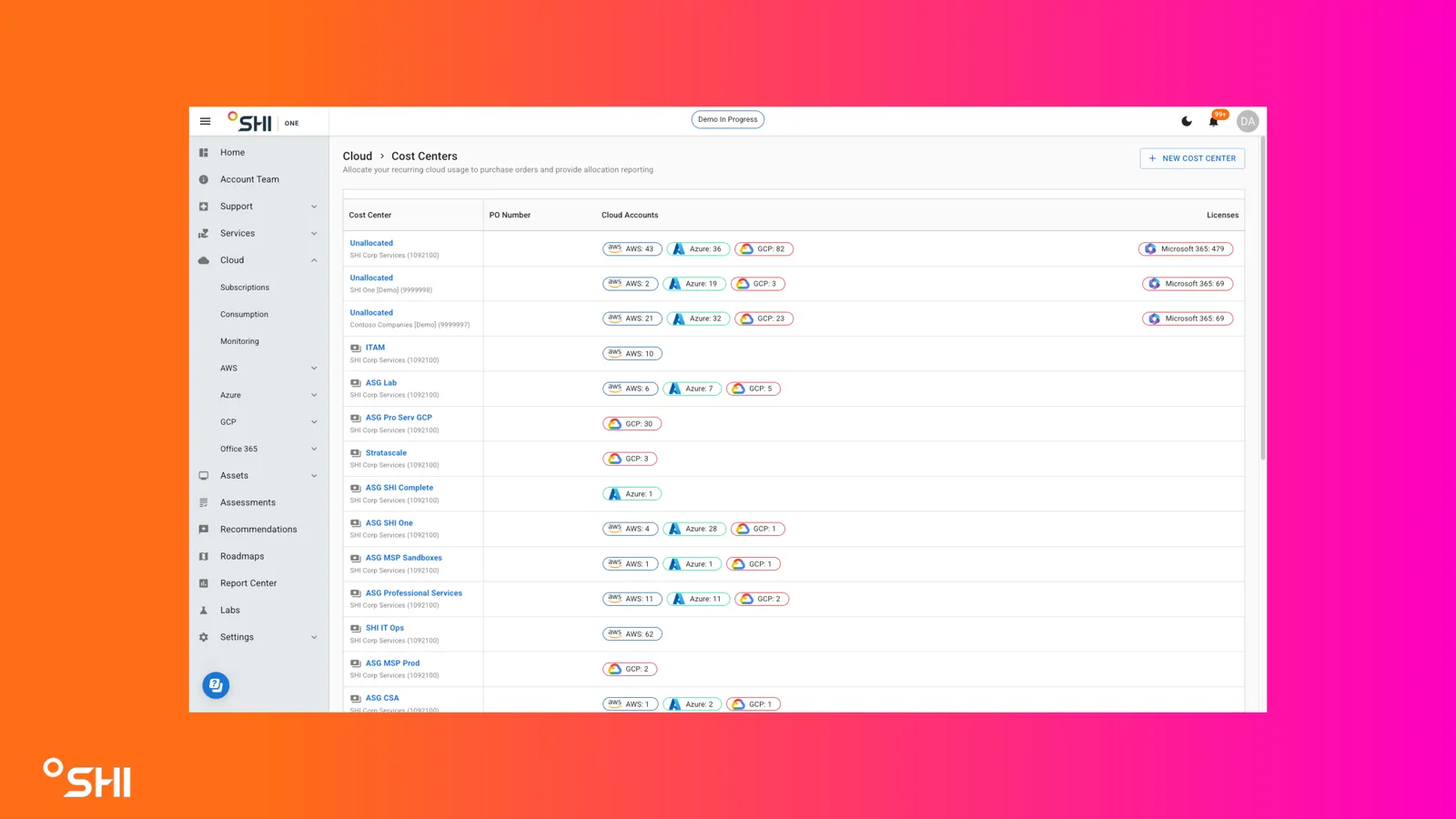Expand the Services menu chevron

coord(314,234)
